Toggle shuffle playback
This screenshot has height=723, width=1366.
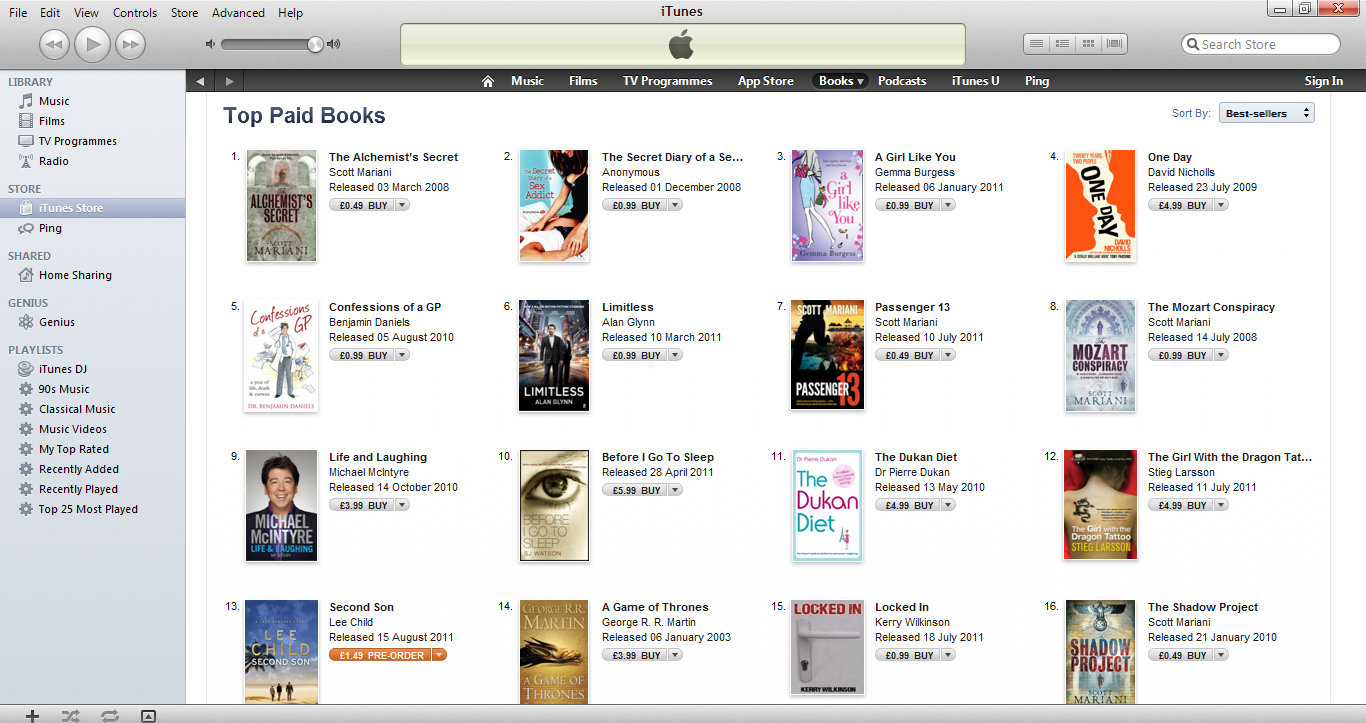click(x=70, y=715)
